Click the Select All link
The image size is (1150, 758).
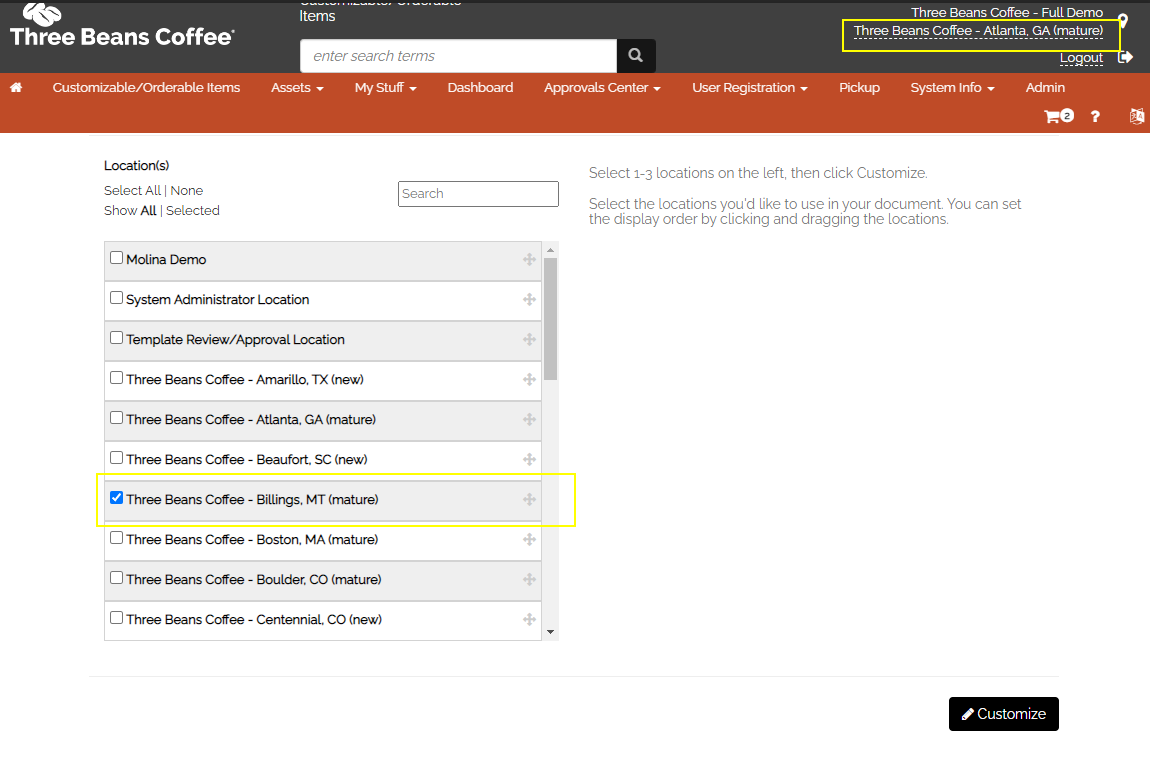point(132,191)
